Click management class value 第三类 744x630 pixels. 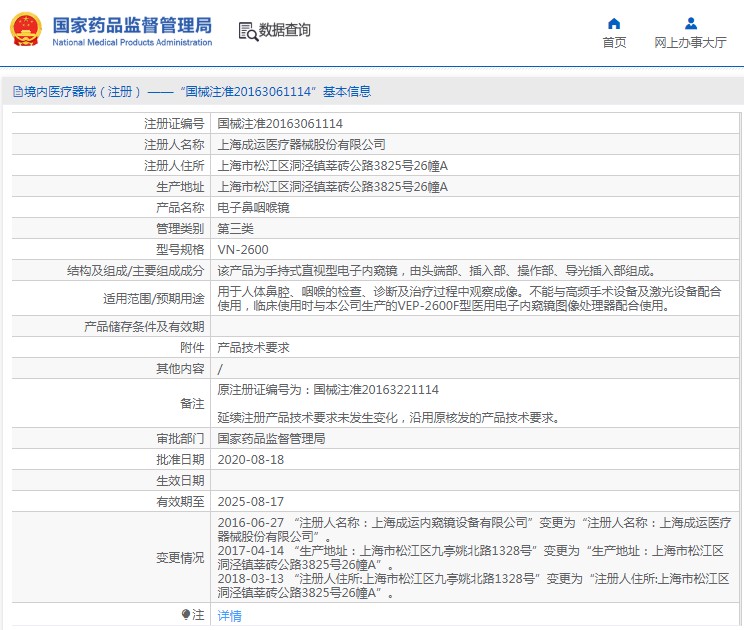tap(235, 229)
